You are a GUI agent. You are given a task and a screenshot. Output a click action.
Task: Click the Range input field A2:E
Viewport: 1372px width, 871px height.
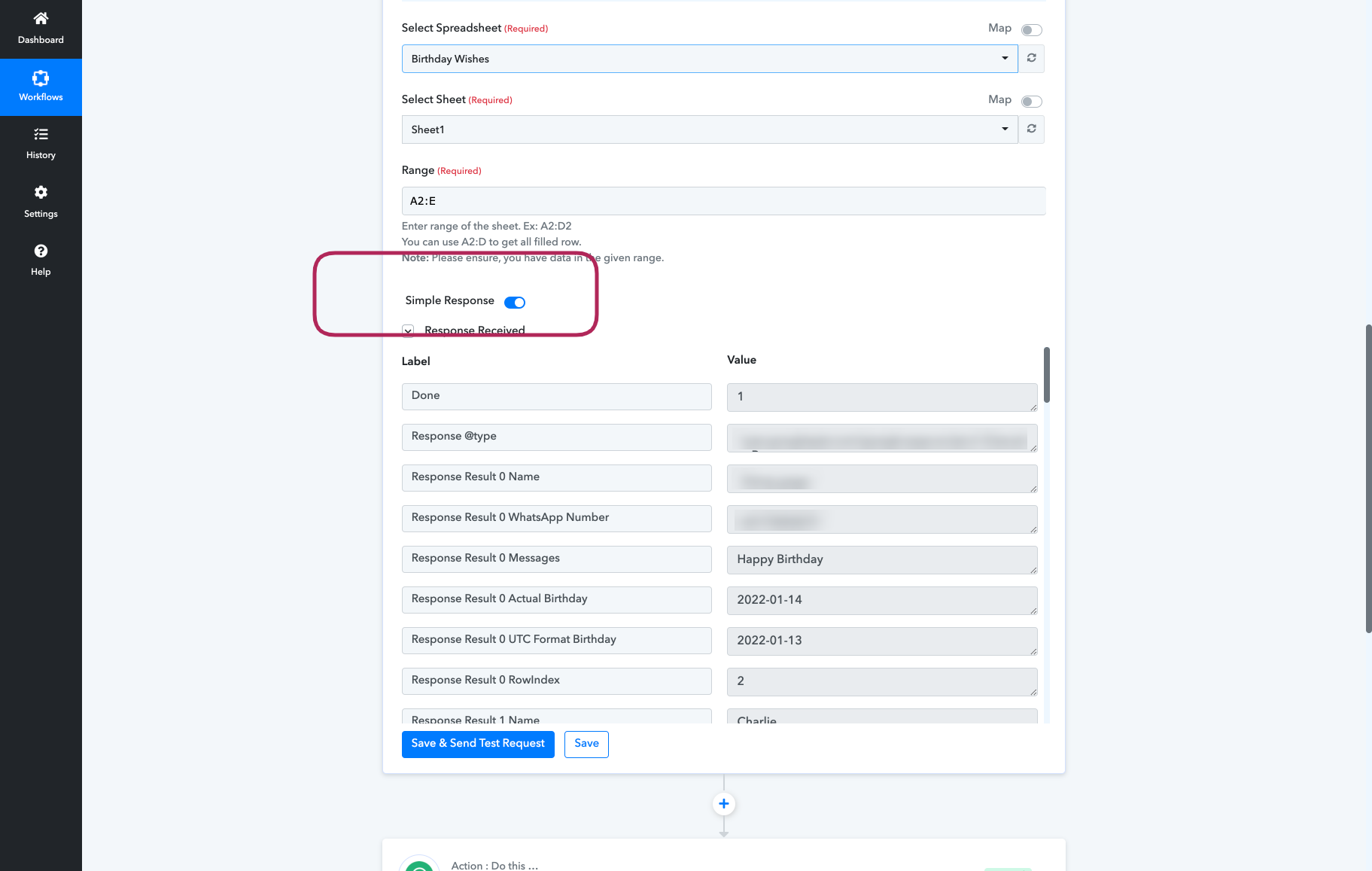click(x=723, y=201)
